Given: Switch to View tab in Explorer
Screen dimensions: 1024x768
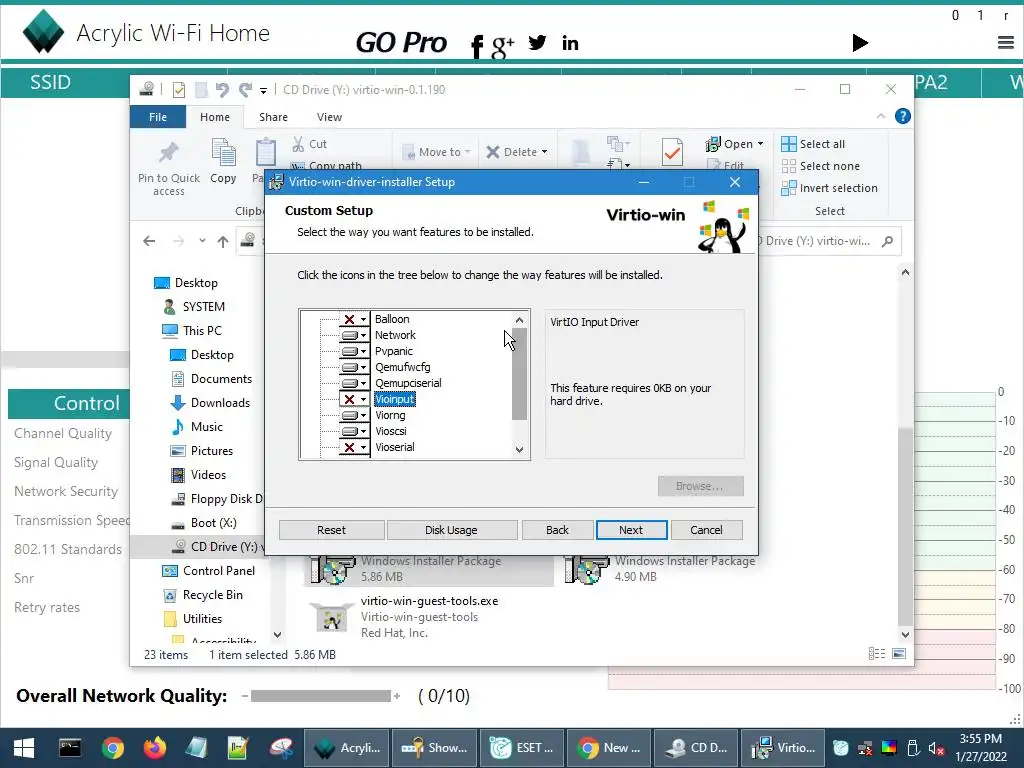Looking at the screenshot, I should (329, 117).
